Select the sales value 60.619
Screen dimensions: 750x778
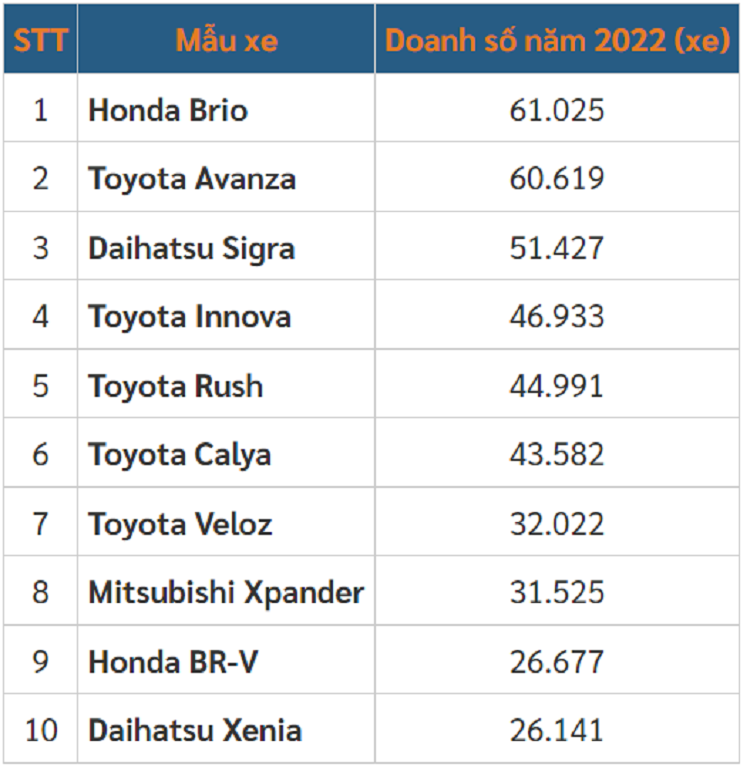pyautogui.click(x=557, y=179)
